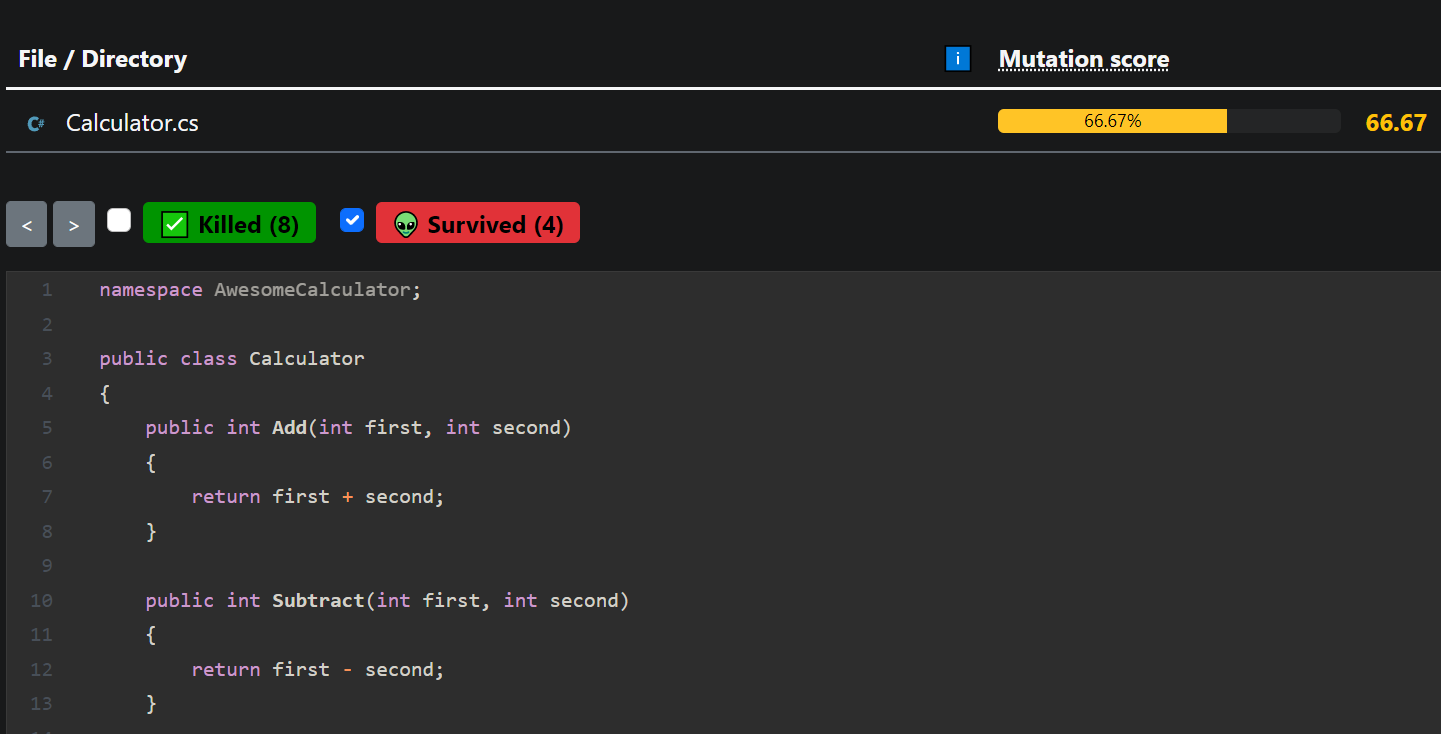Go to next mutant with right arrow

point(73,224)
